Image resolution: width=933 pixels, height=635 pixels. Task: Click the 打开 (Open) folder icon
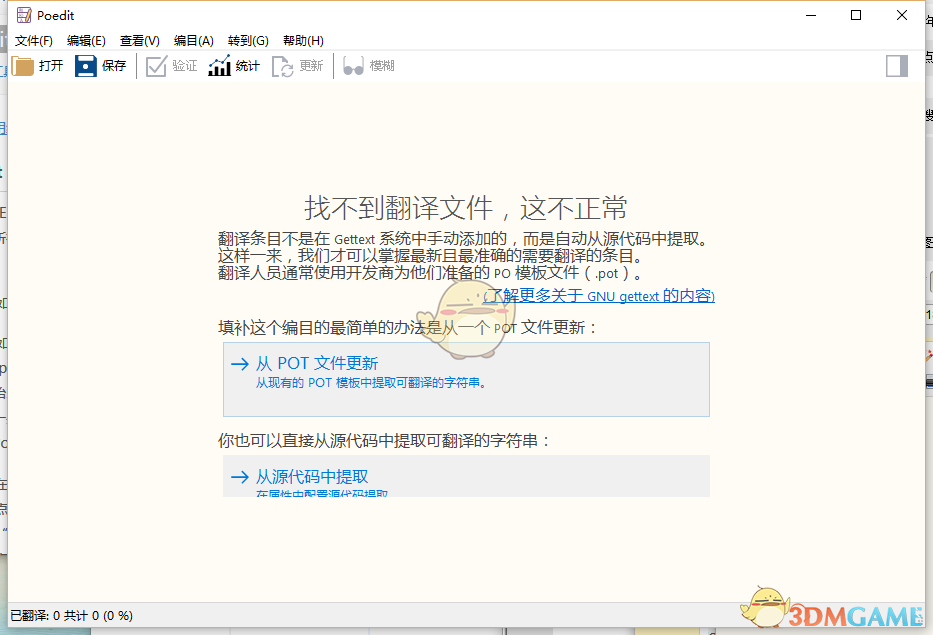click(24, 66)
